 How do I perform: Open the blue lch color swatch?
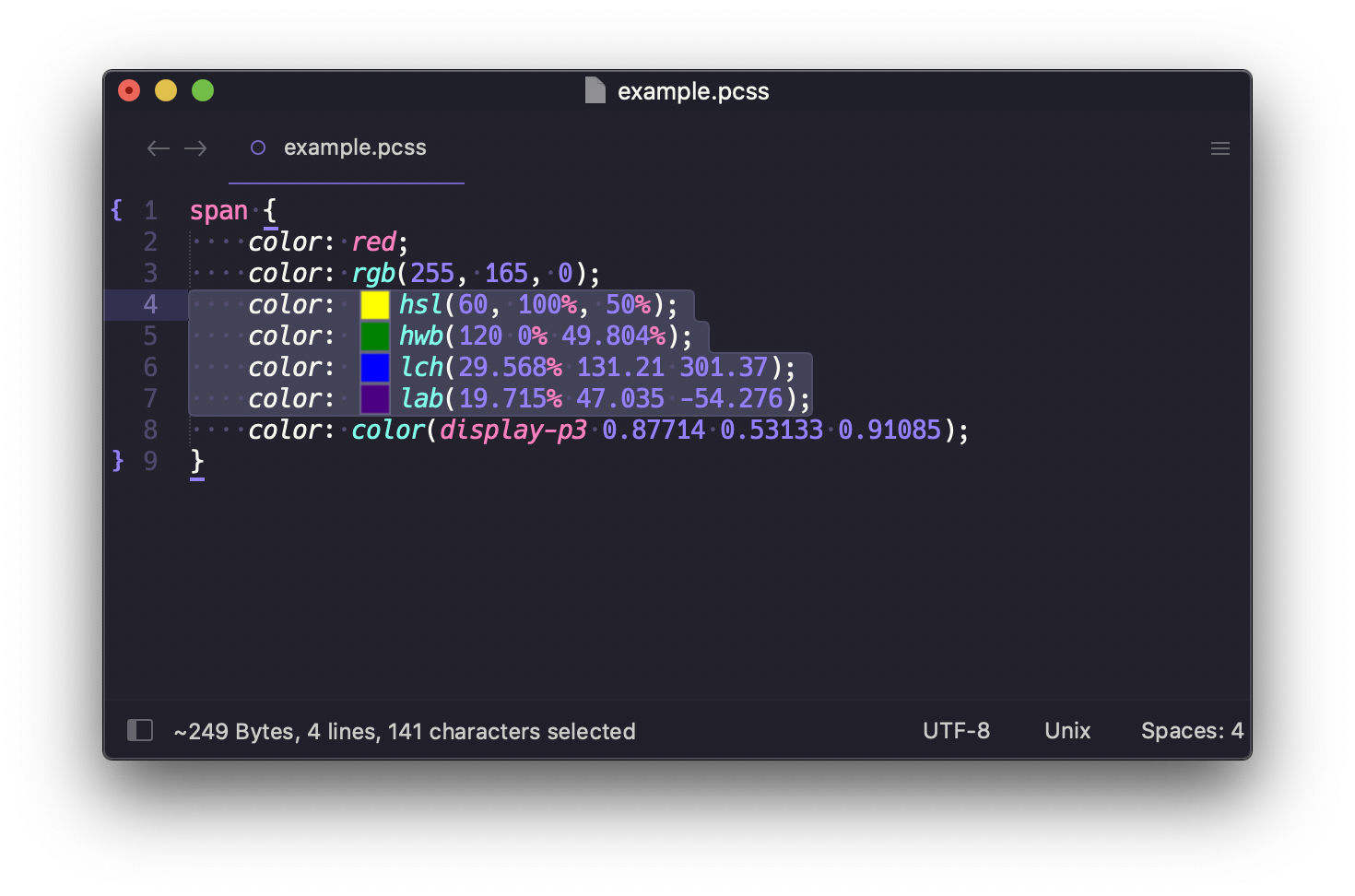pos(375,368)
